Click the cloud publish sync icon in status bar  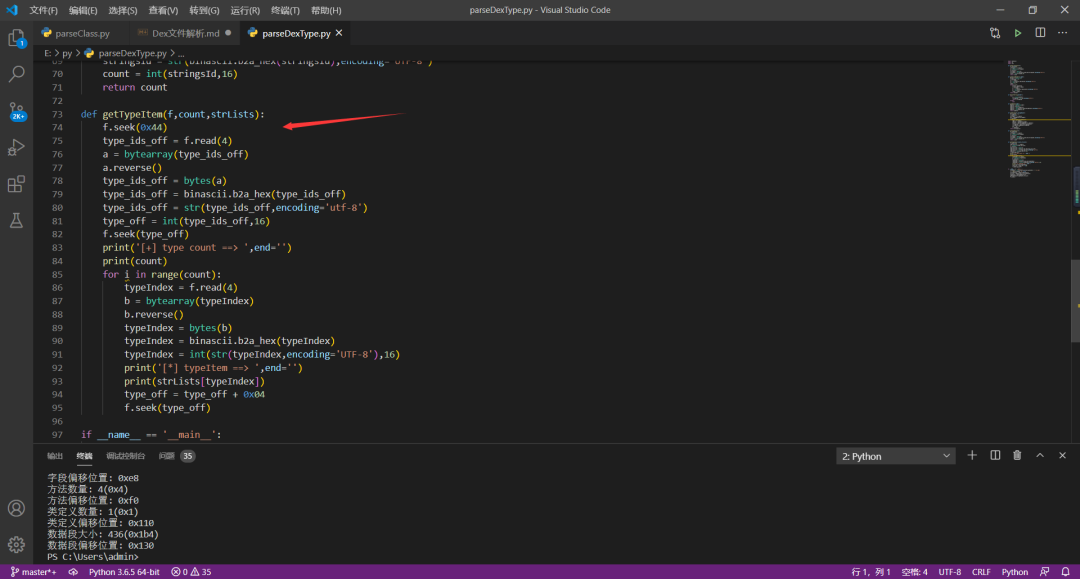(x=73, y=572)
